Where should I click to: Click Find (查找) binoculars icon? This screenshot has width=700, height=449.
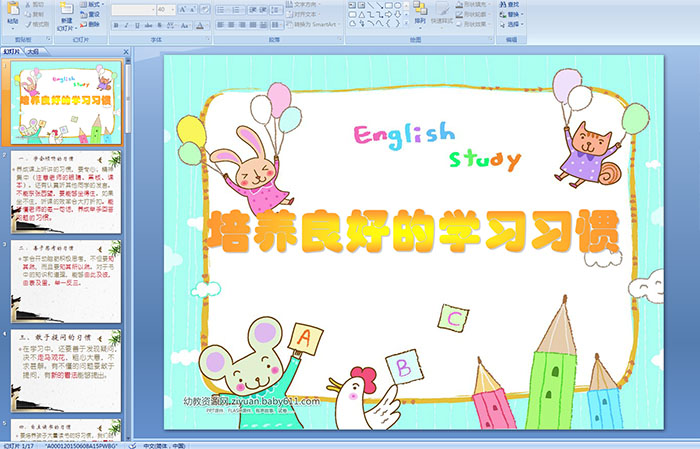click(501, 4)
